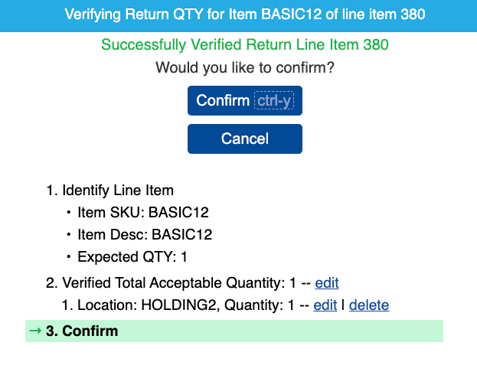Click the blue Verifying Return QTY header
Viewport: 477px width, 375px height.
(238, 16)
